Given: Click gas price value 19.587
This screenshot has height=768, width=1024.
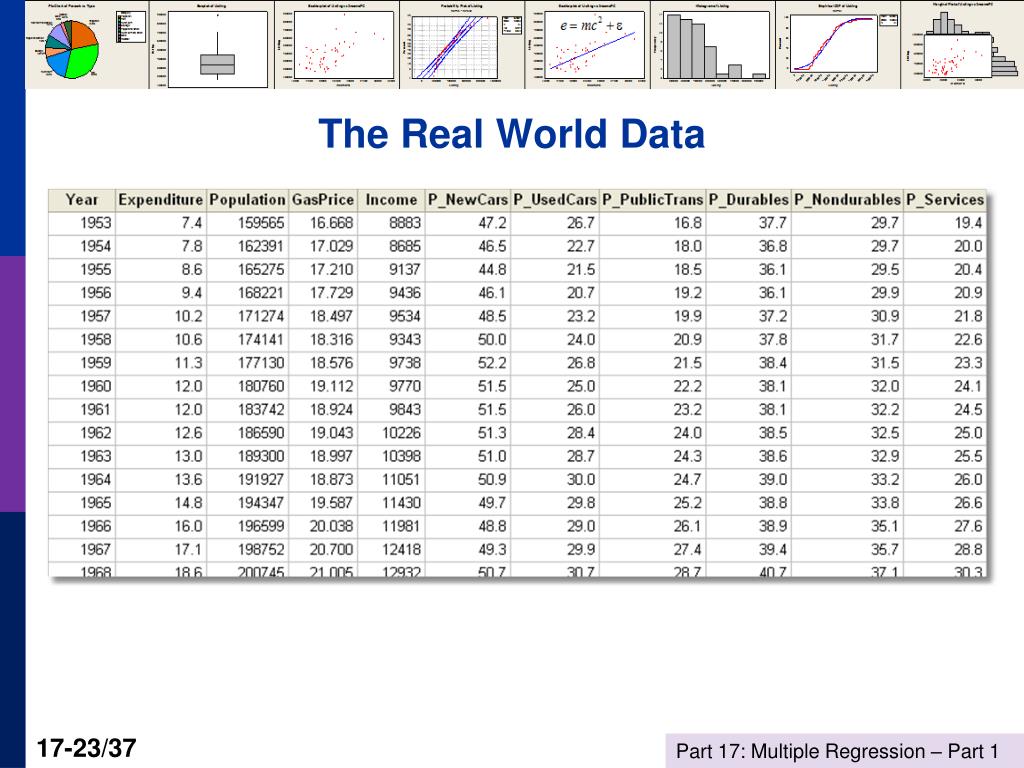Looking at the screenshot, I should 331,504.
